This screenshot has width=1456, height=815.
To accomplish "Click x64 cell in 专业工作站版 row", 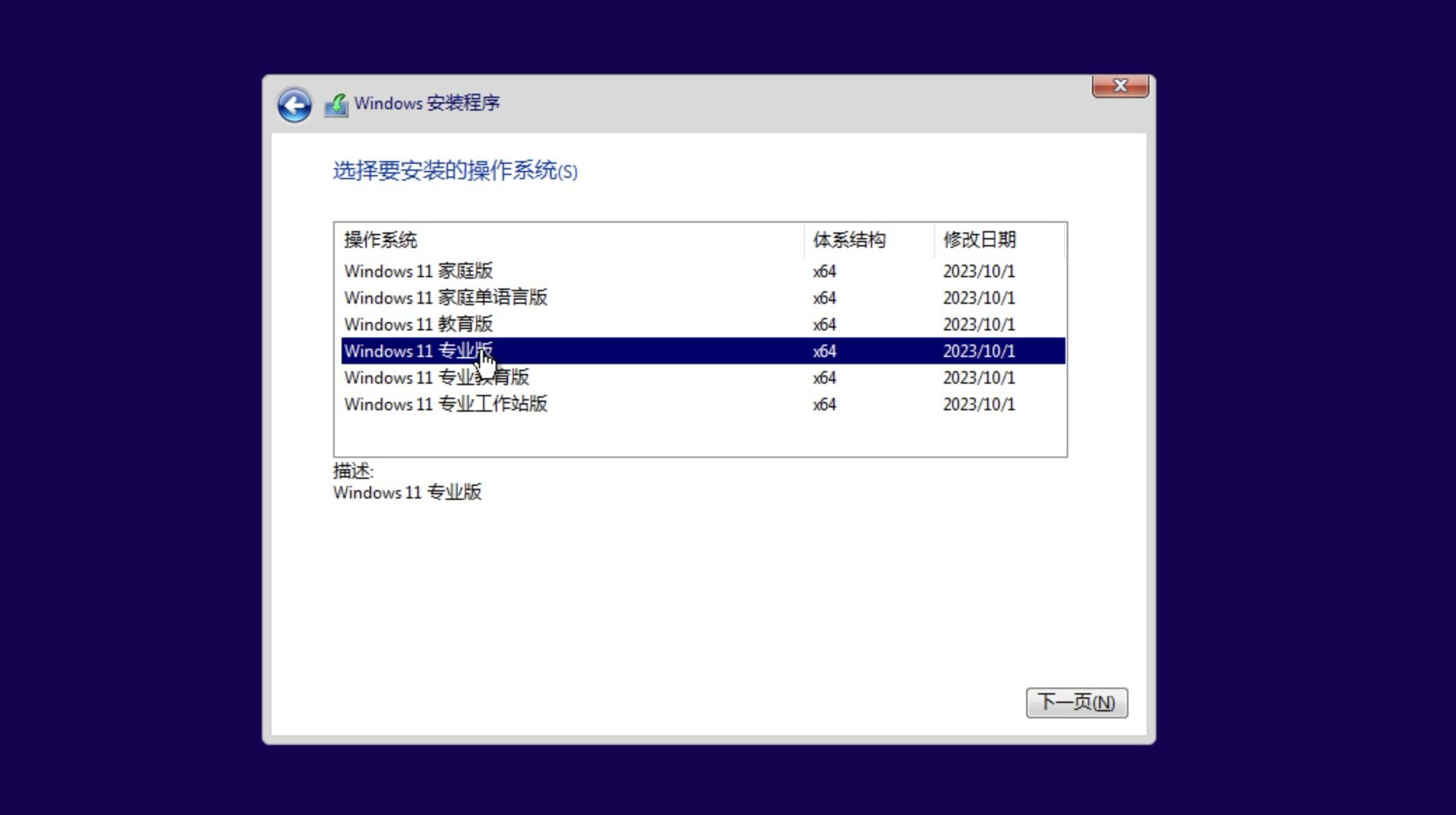I will pos(825,405).
